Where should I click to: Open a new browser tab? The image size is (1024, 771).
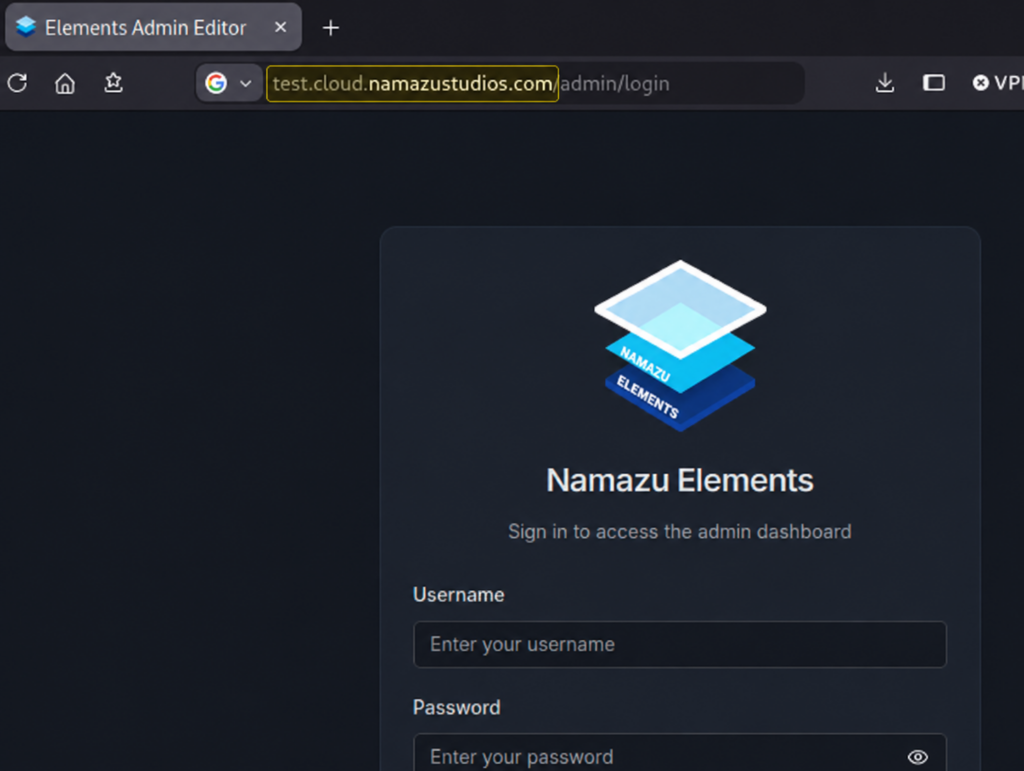[x=331, y=27]
